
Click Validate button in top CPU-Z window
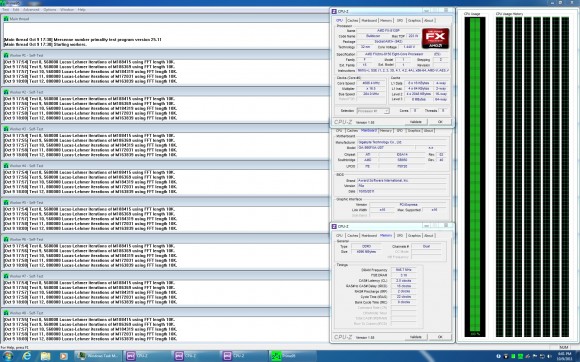click(415, 122)
